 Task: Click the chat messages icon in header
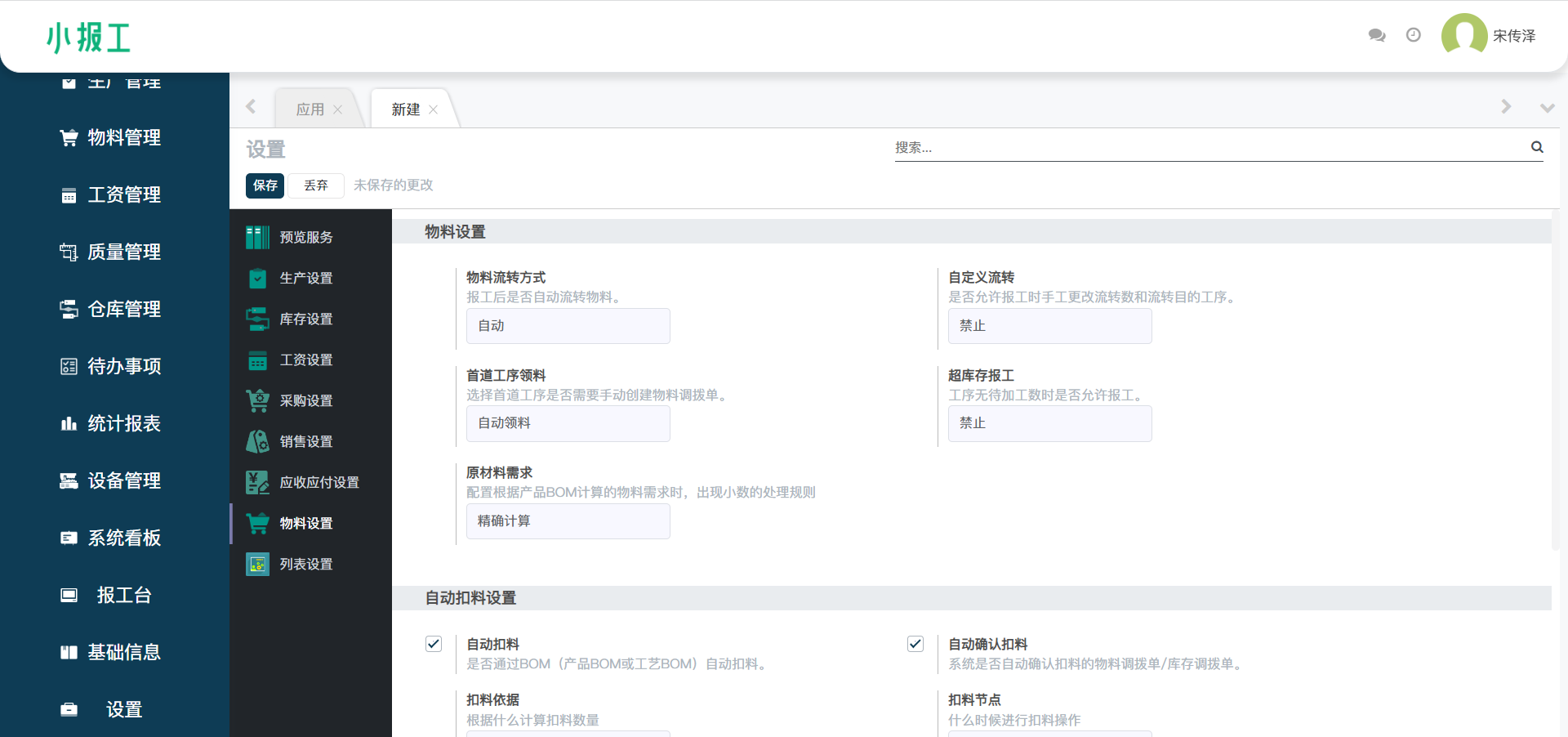(x=1377, y=35)
